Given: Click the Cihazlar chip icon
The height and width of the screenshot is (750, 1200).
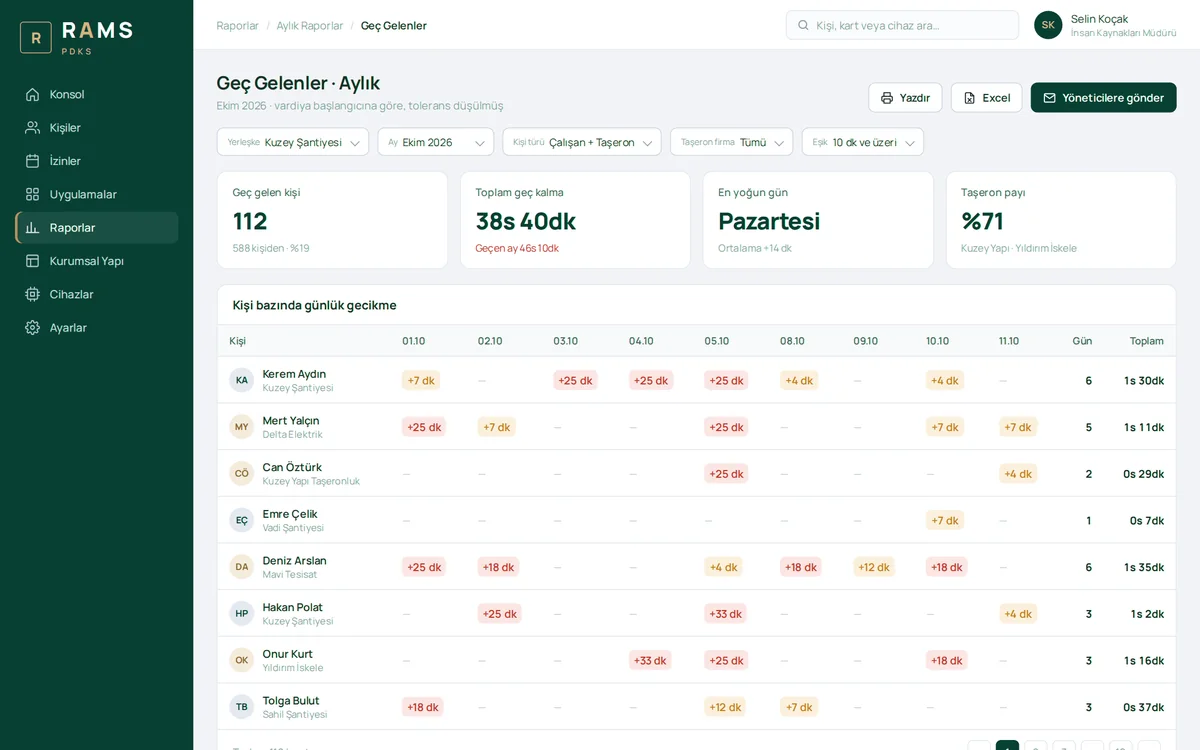Looking at the screenshot, I should pos(33,294).
